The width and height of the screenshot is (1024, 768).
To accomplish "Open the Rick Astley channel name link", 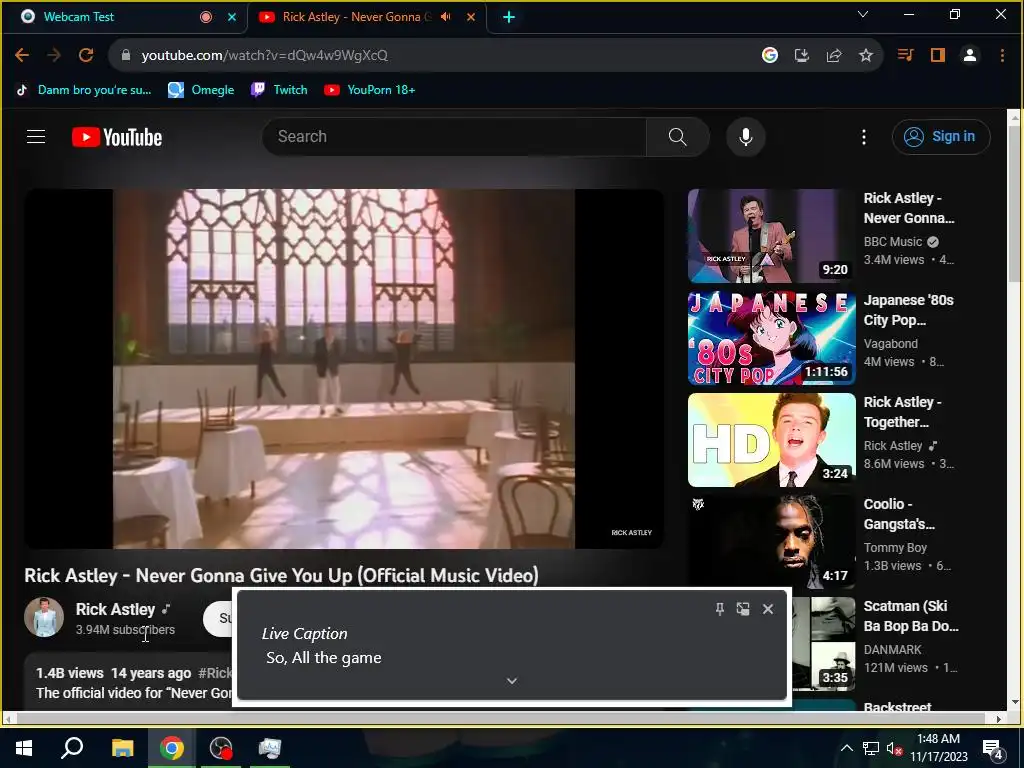I will pos(115,609).
